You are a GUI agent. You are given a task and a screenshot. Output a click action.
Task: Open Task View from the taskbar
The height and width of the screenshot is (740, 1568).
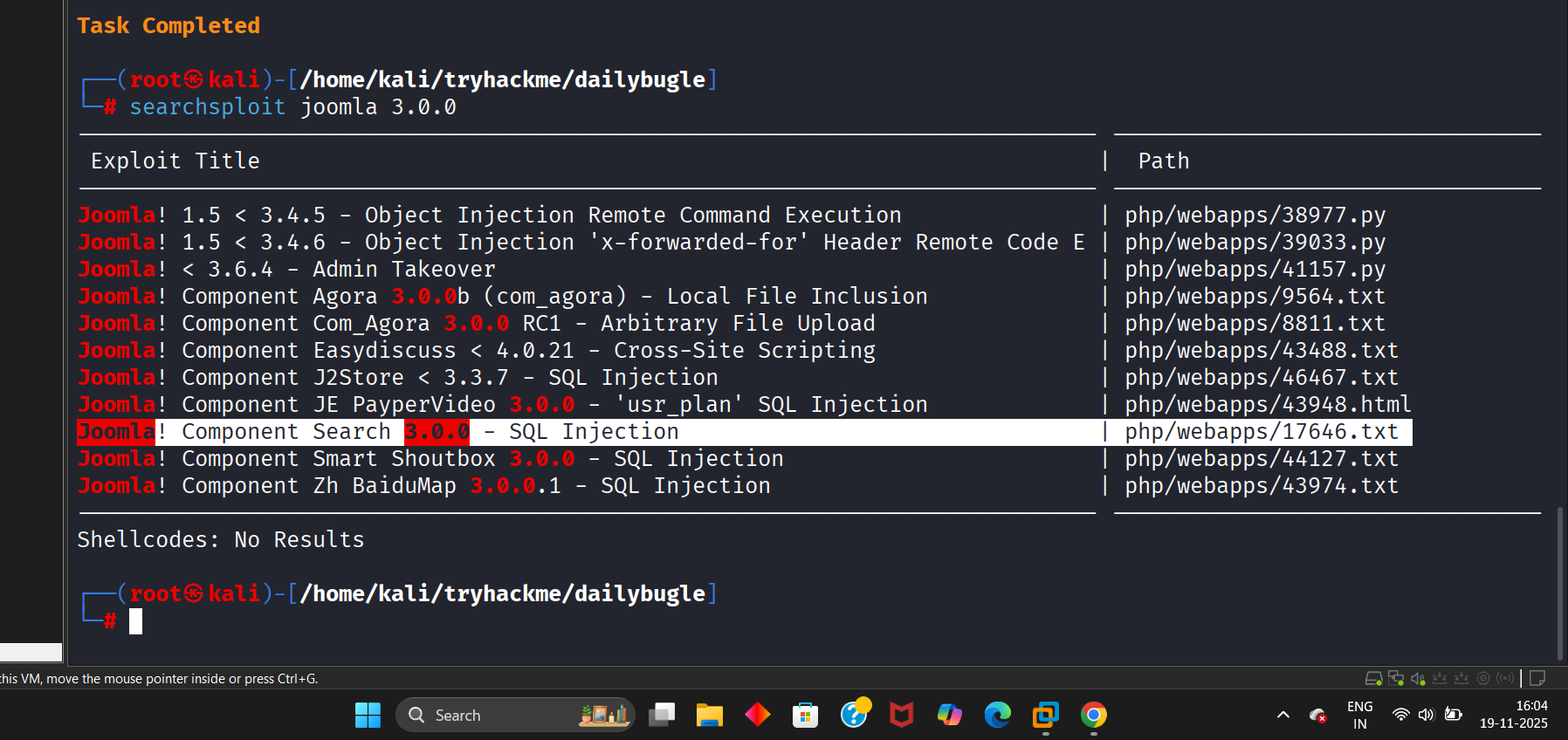(662, 715)
